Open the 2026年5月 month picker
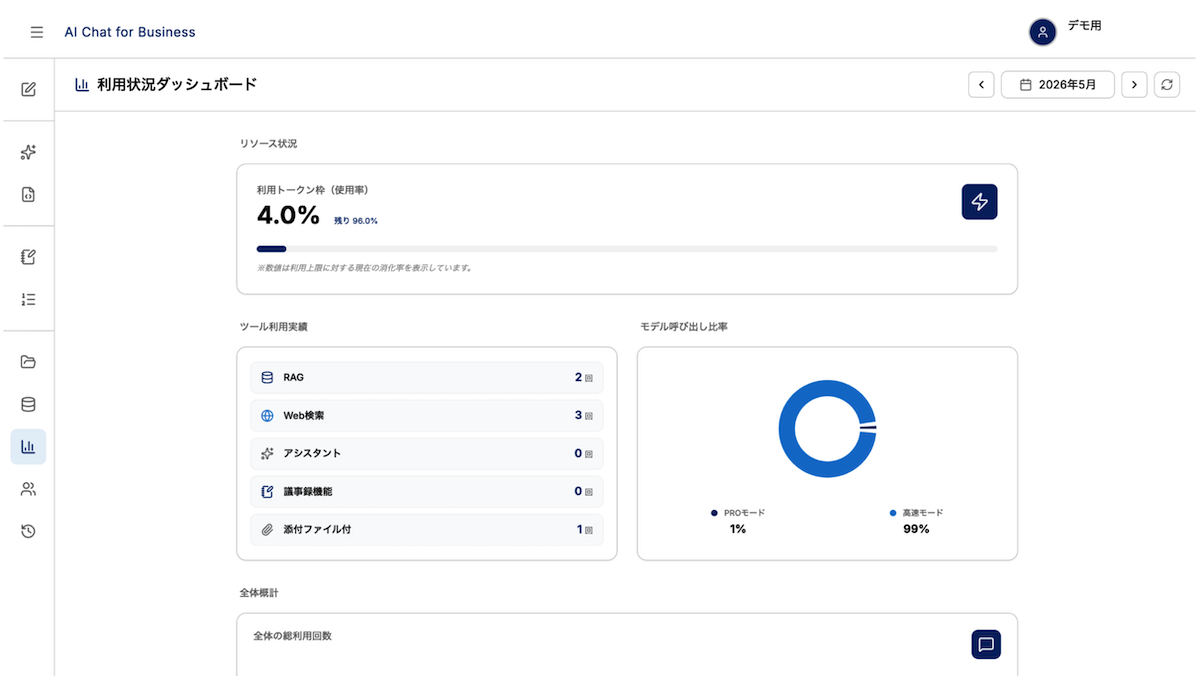The width and height of the screenshot is (1200, 678). pos(1058,85)
